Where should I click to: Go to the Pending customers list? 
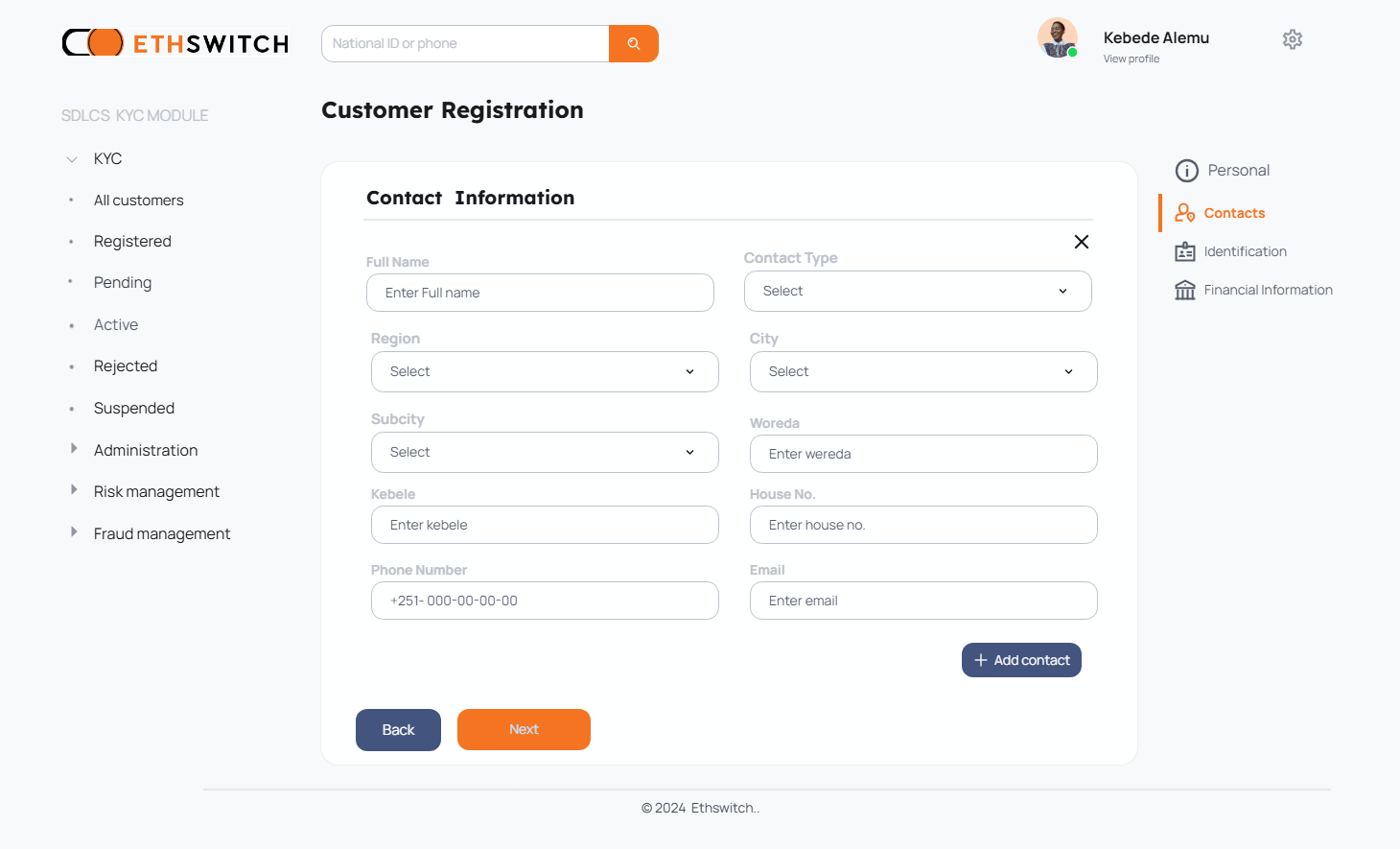click(x=123, y=283)
